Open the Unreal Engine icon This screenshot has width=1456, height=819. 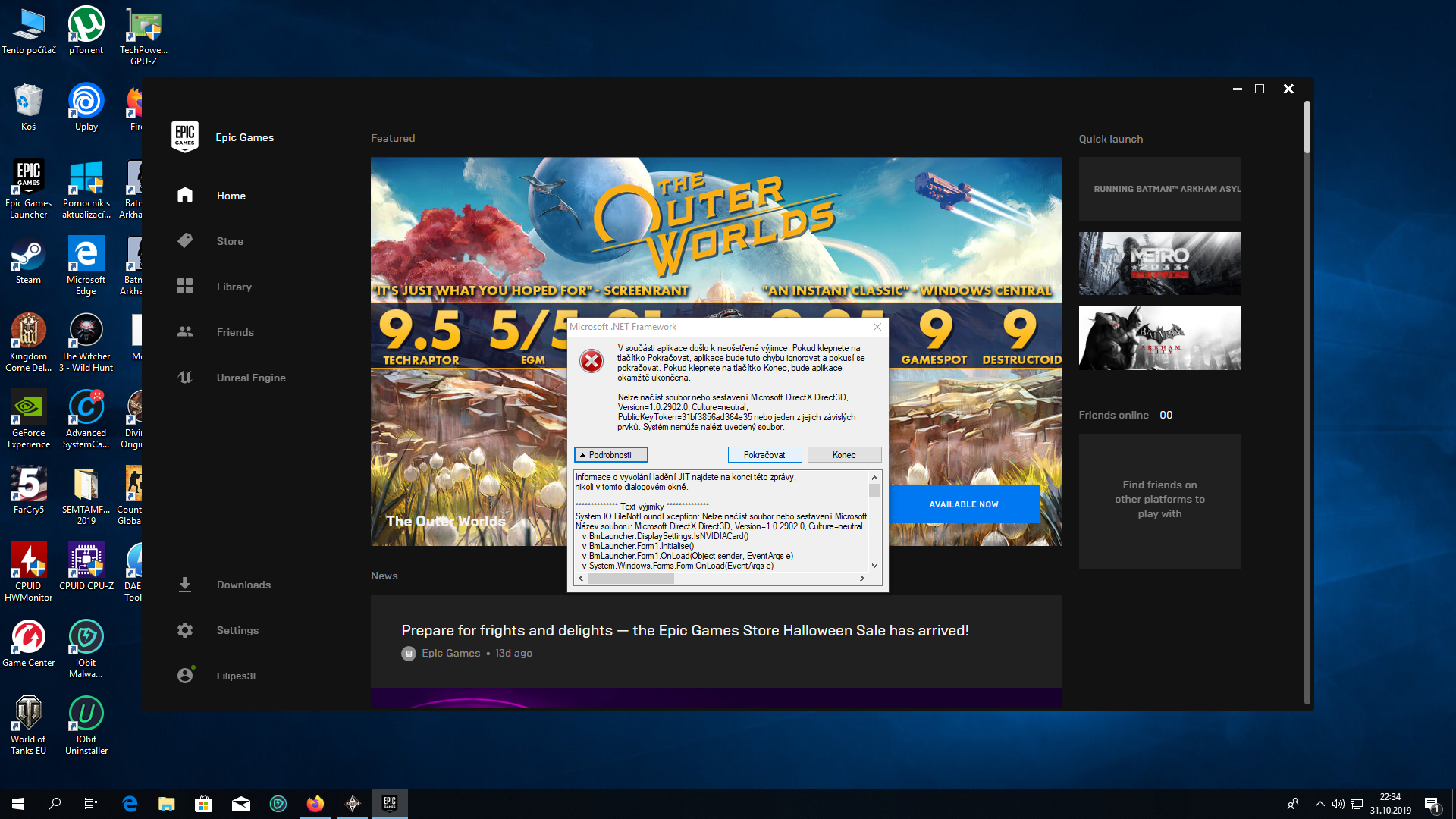(185, 378)
